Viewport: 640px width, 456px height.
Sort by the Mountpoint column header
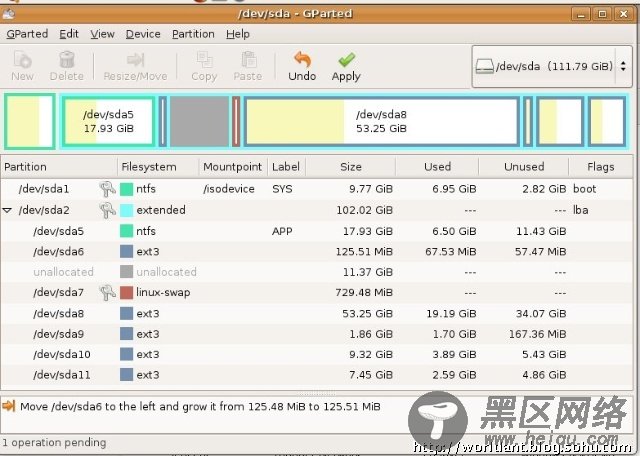[233, 167]
